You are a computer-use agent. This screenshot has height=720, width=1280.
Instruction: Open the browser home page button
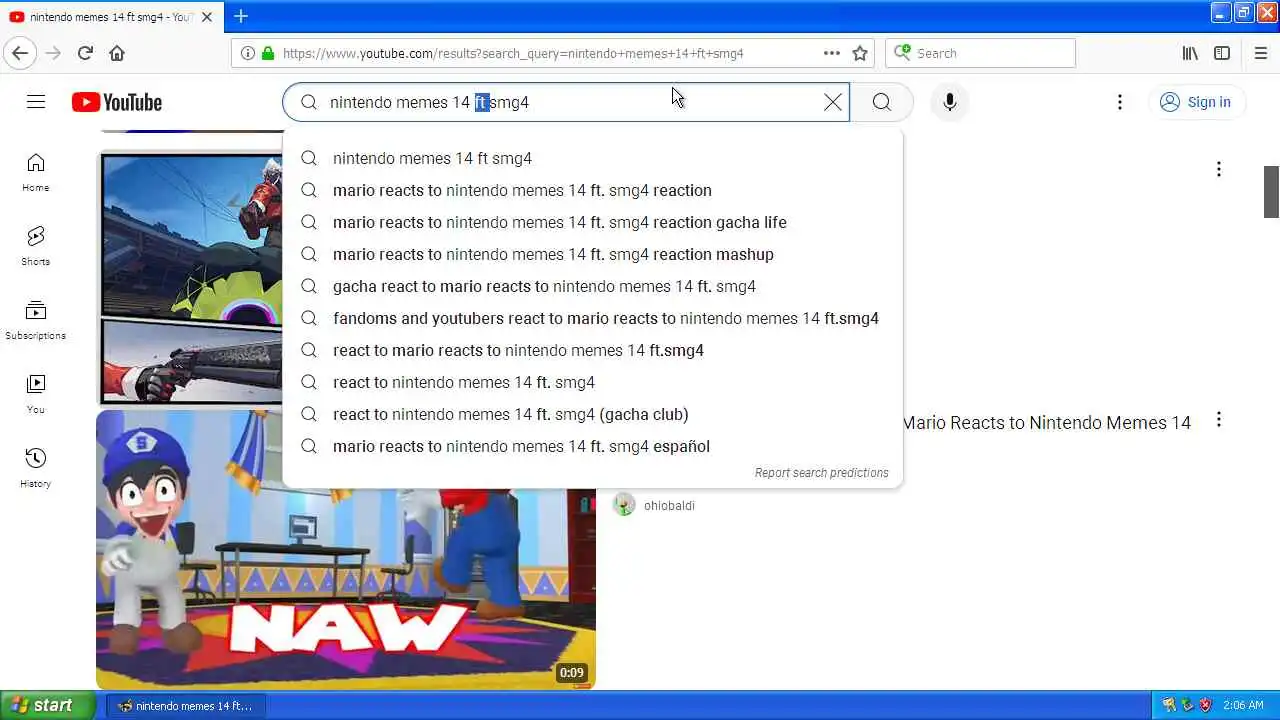click(117, 53)
